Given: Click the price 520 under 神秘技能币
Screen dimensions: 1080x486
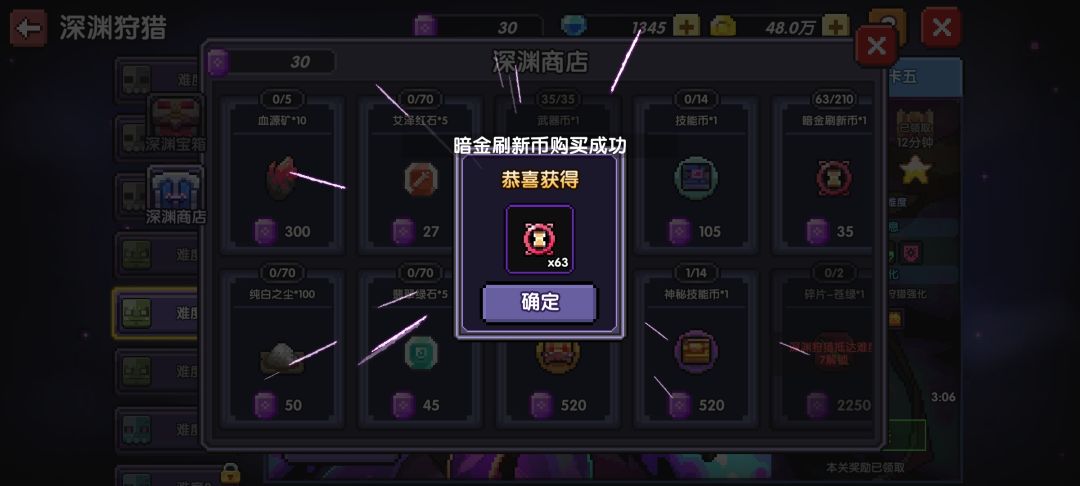Looking at the screenshot, I should (x=711, y=405).
